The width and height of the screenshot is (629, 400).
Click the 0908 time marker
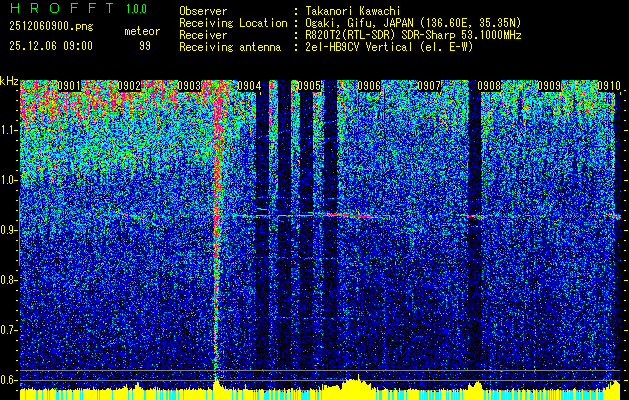click(489, 86)
